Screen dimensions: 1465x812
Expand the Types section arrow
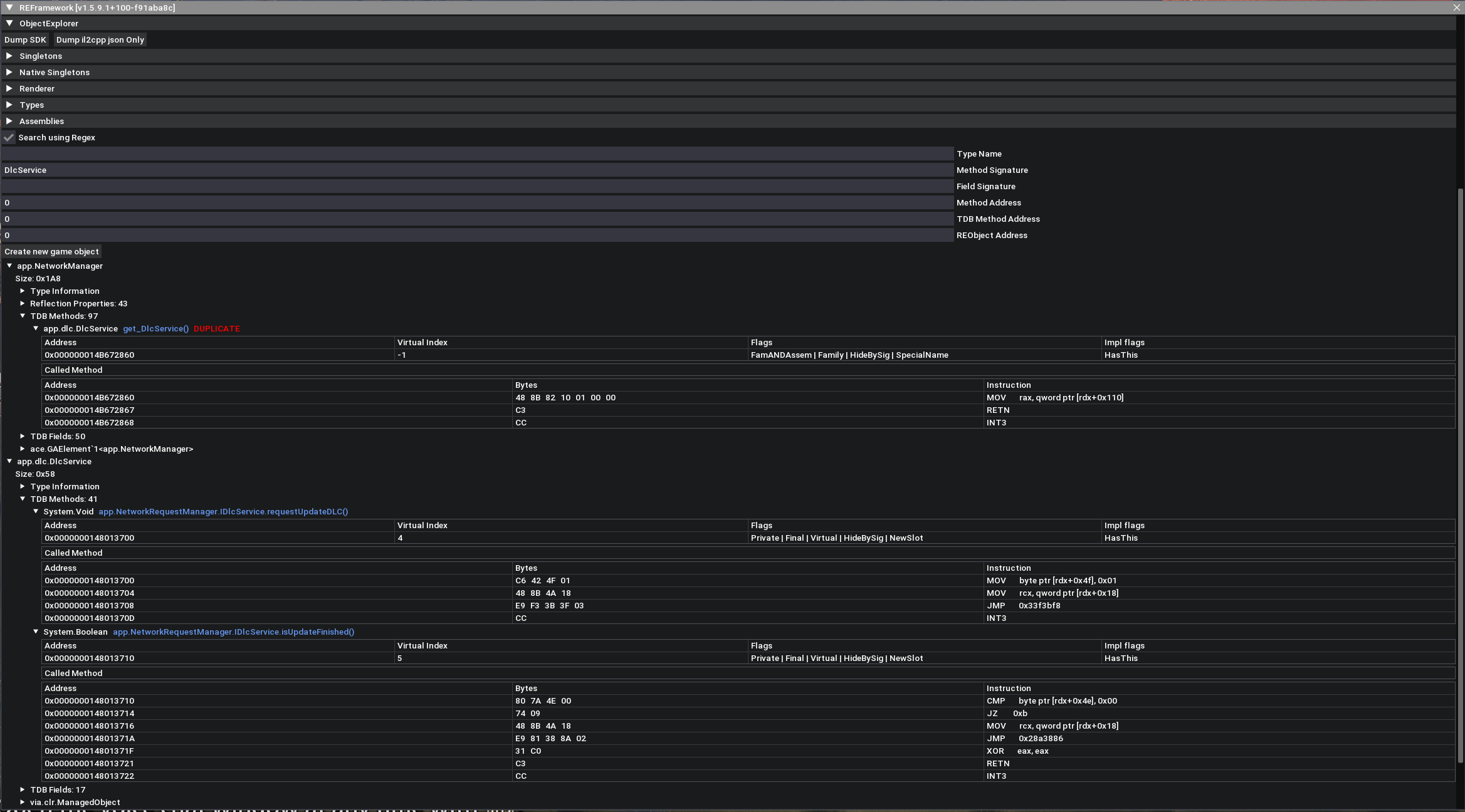pyautogui.click(x=9, y=105)
